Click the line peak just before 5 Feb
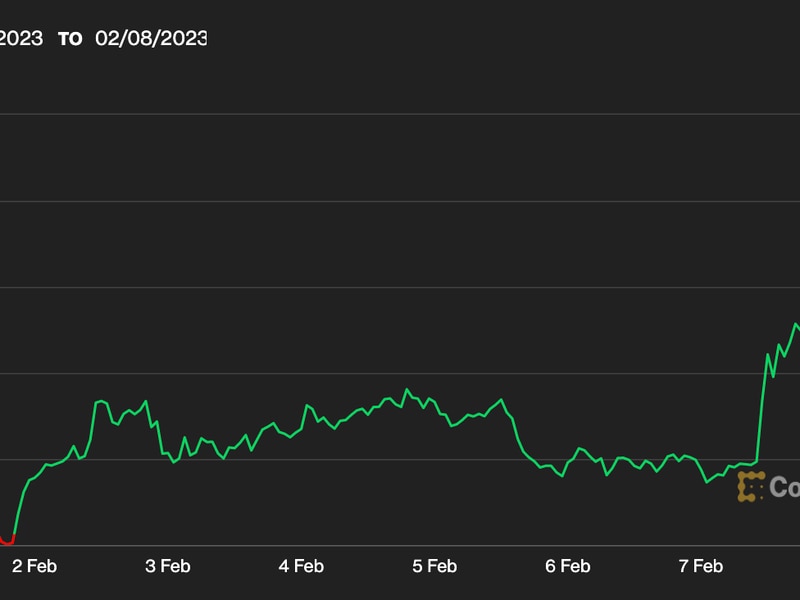 click(407, 389)
